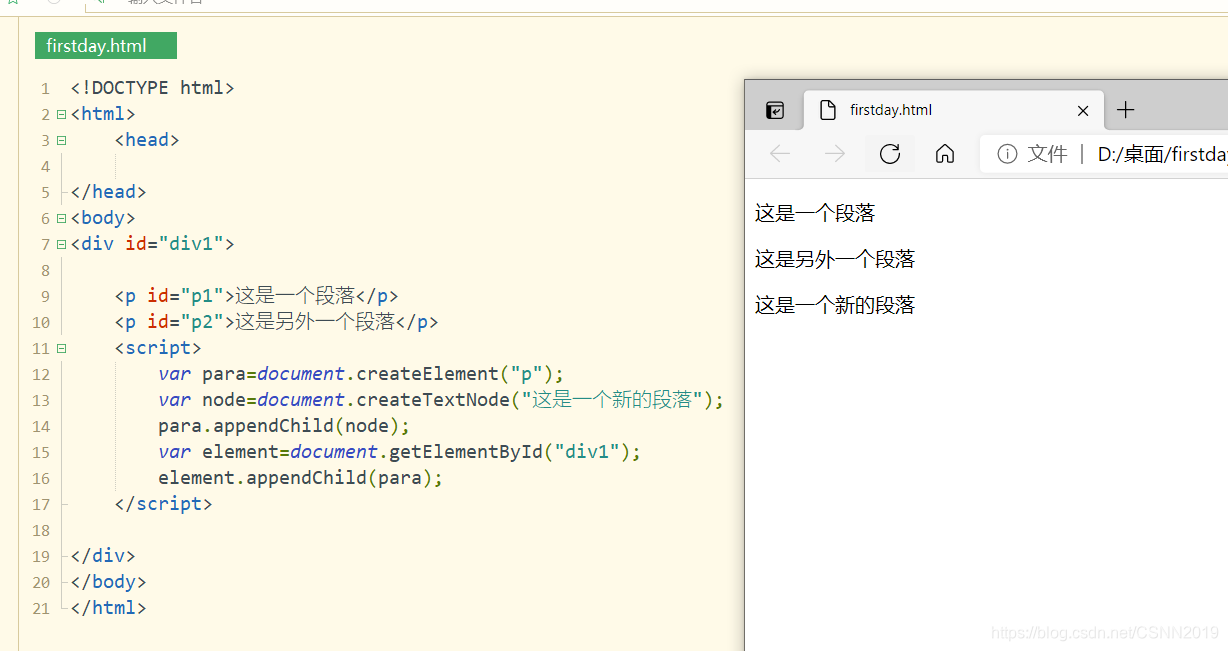This screenshot has width=1228, height=651.
Task: Collapse the script fold on line 11
Action: pos(61,348)
